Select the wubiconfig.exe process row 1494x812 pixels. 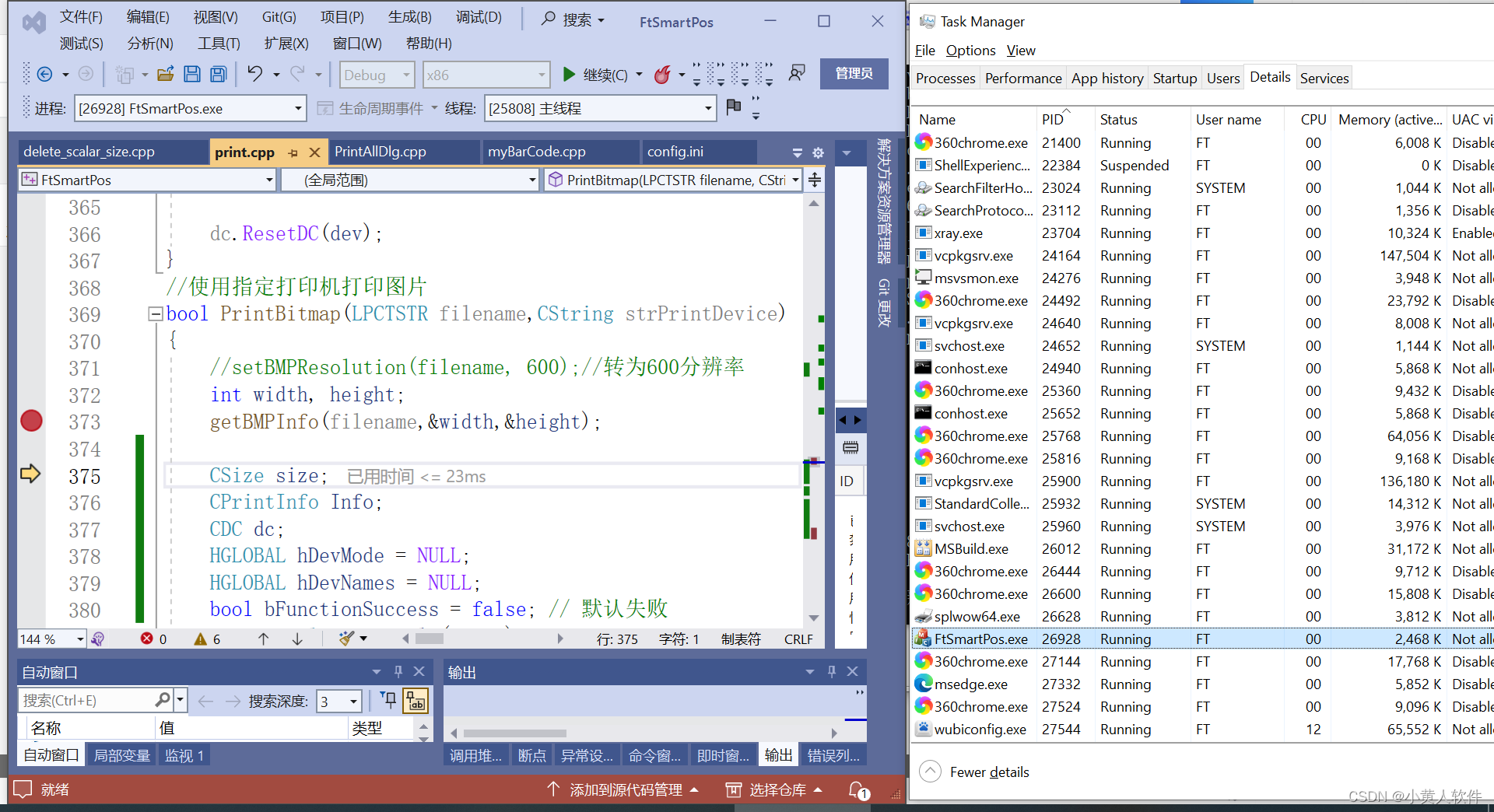[x=1202, y=730]
